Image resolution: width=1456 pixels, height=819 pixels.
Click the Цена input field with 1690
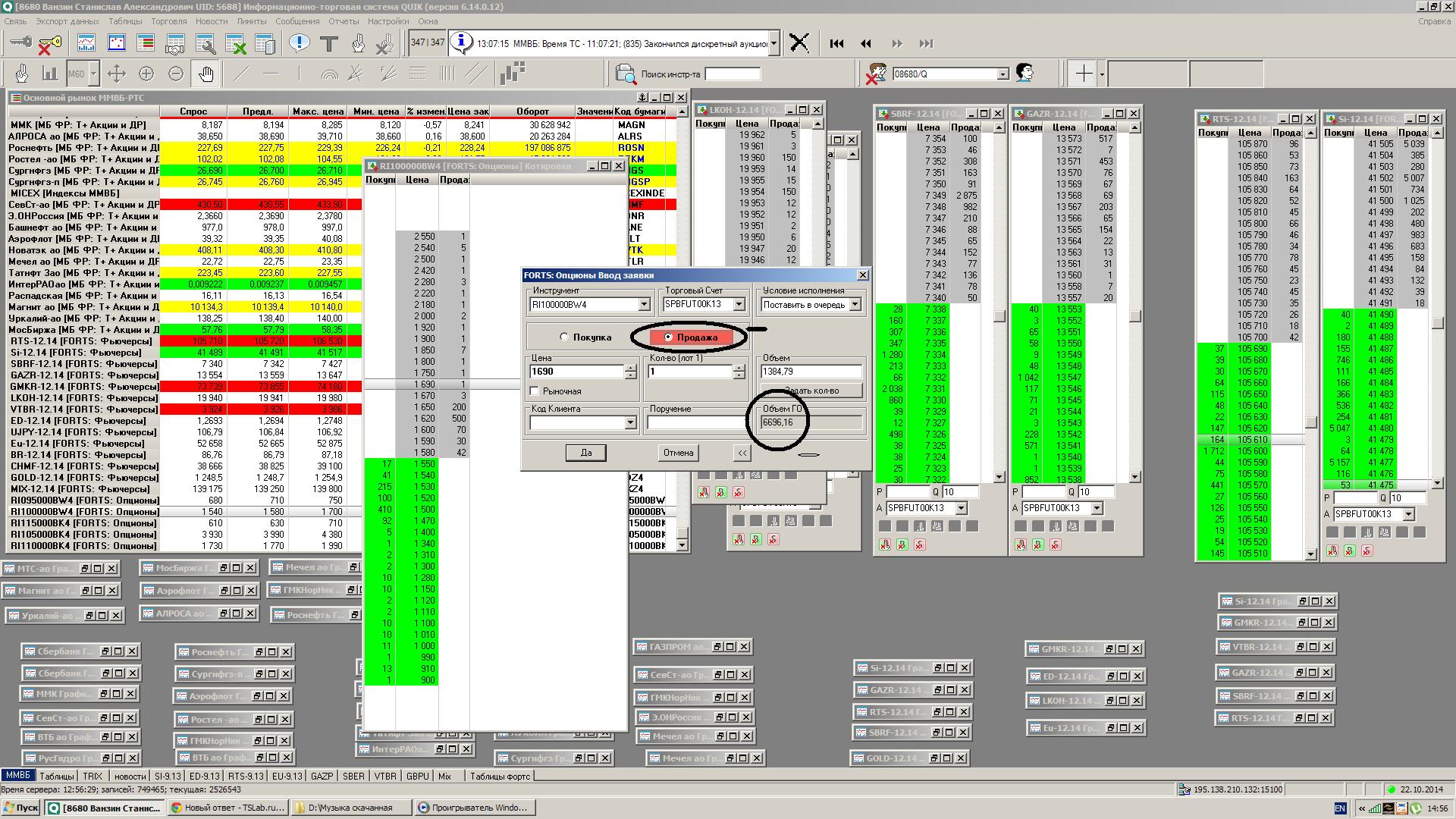576,372
